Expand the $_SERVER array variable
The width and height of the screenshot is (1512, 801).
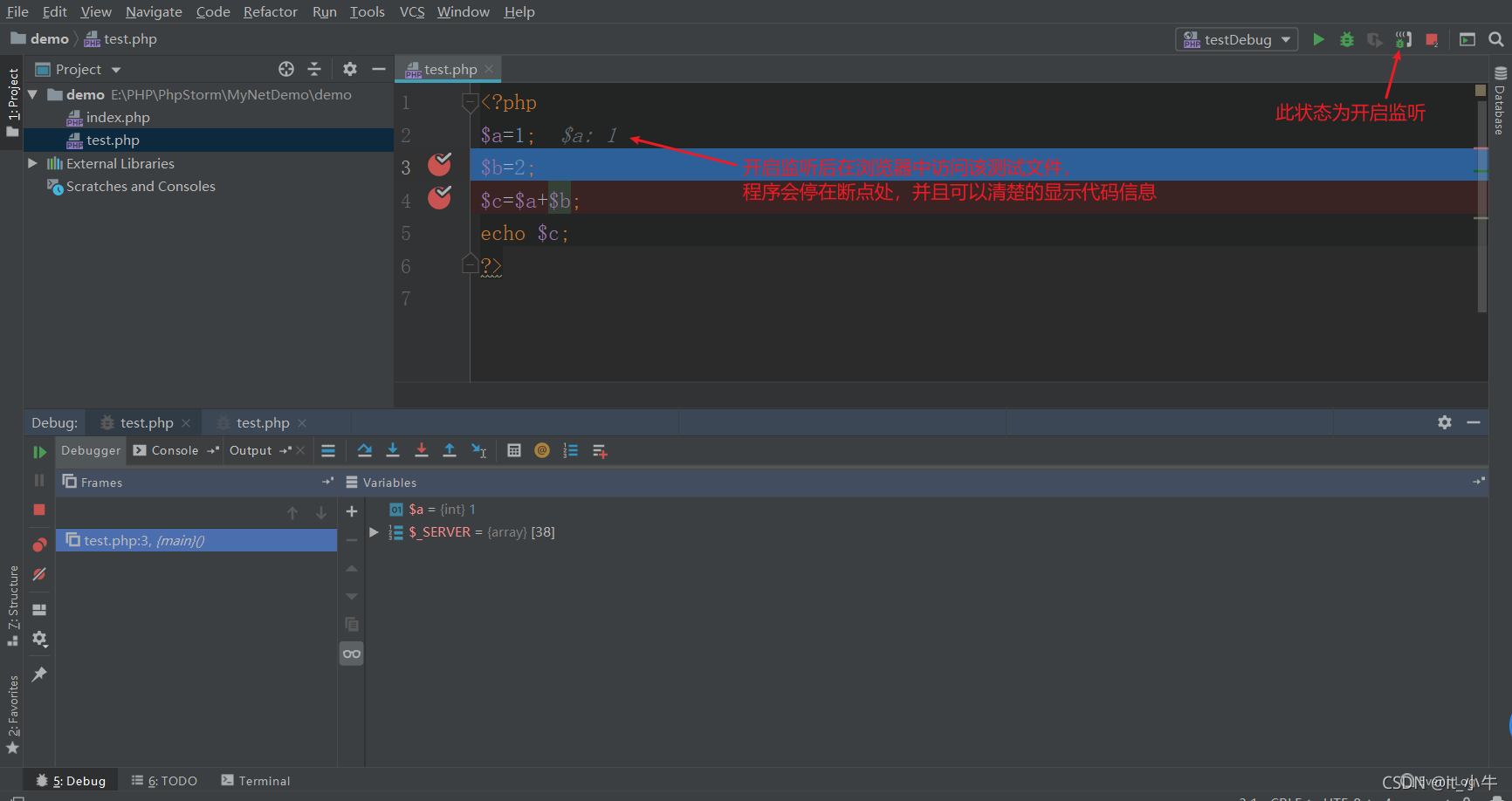[374, 532]
